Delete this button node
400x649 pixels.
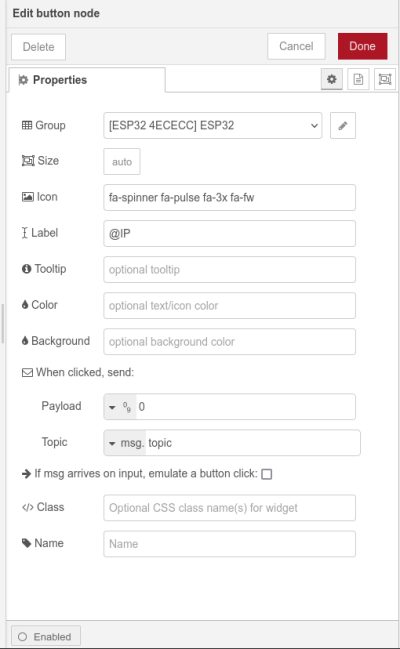click(39, 47)
